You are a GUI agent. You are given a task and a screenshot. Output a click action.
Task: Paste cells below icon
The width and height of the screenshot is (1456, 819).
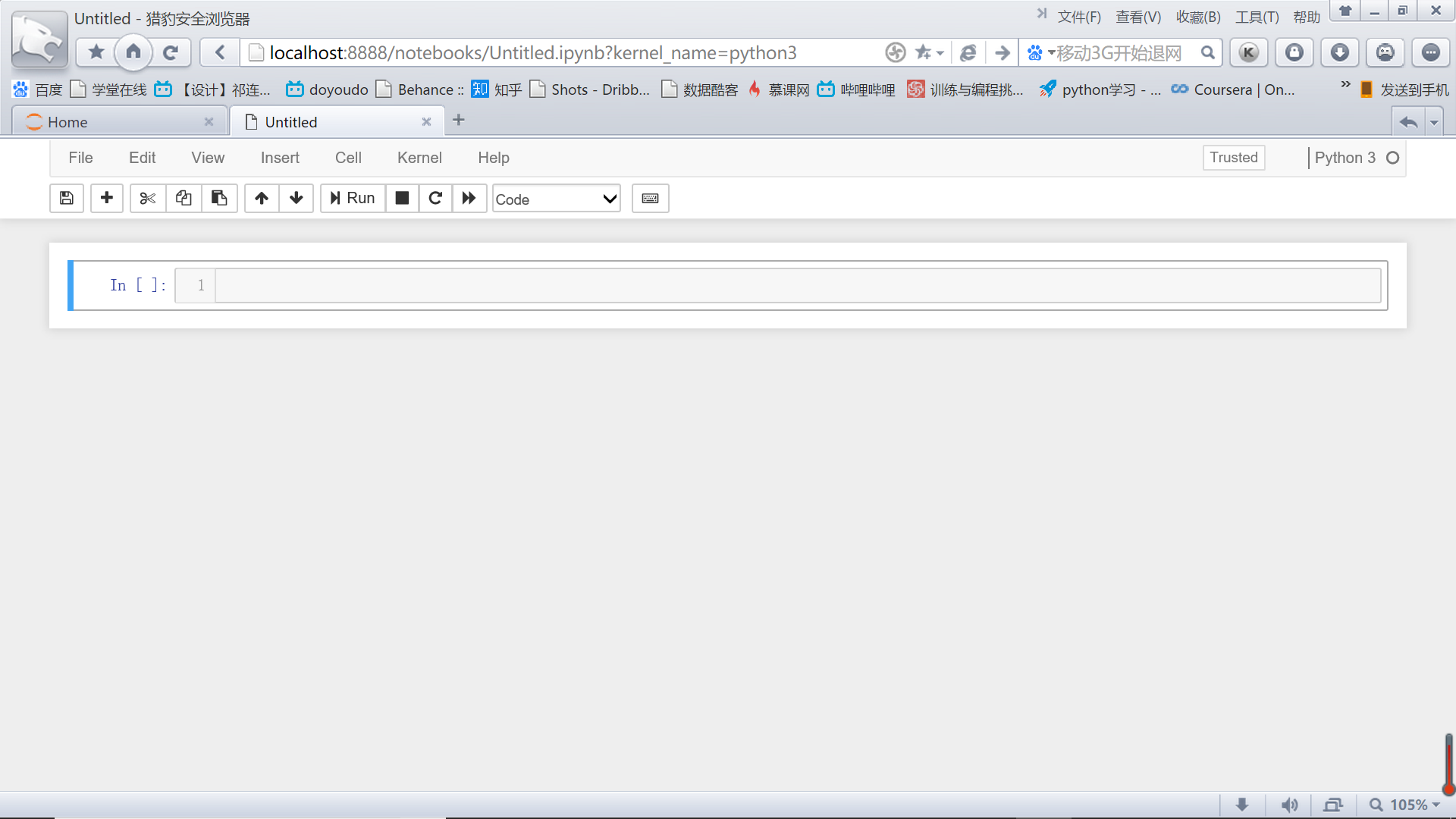coord(219,199)
